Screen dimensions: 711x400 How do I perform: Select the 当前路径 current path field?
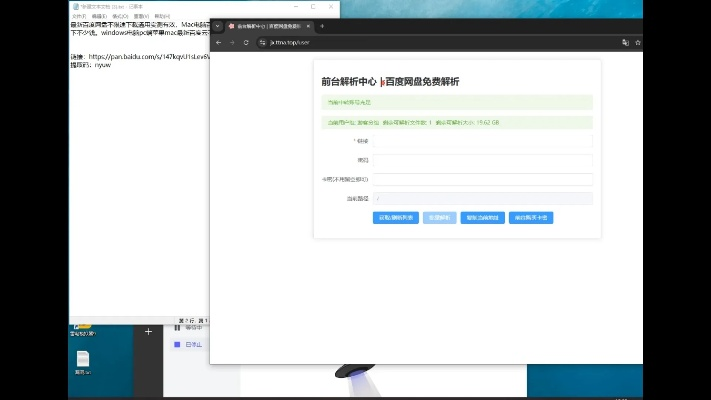[x=482, y=199]
